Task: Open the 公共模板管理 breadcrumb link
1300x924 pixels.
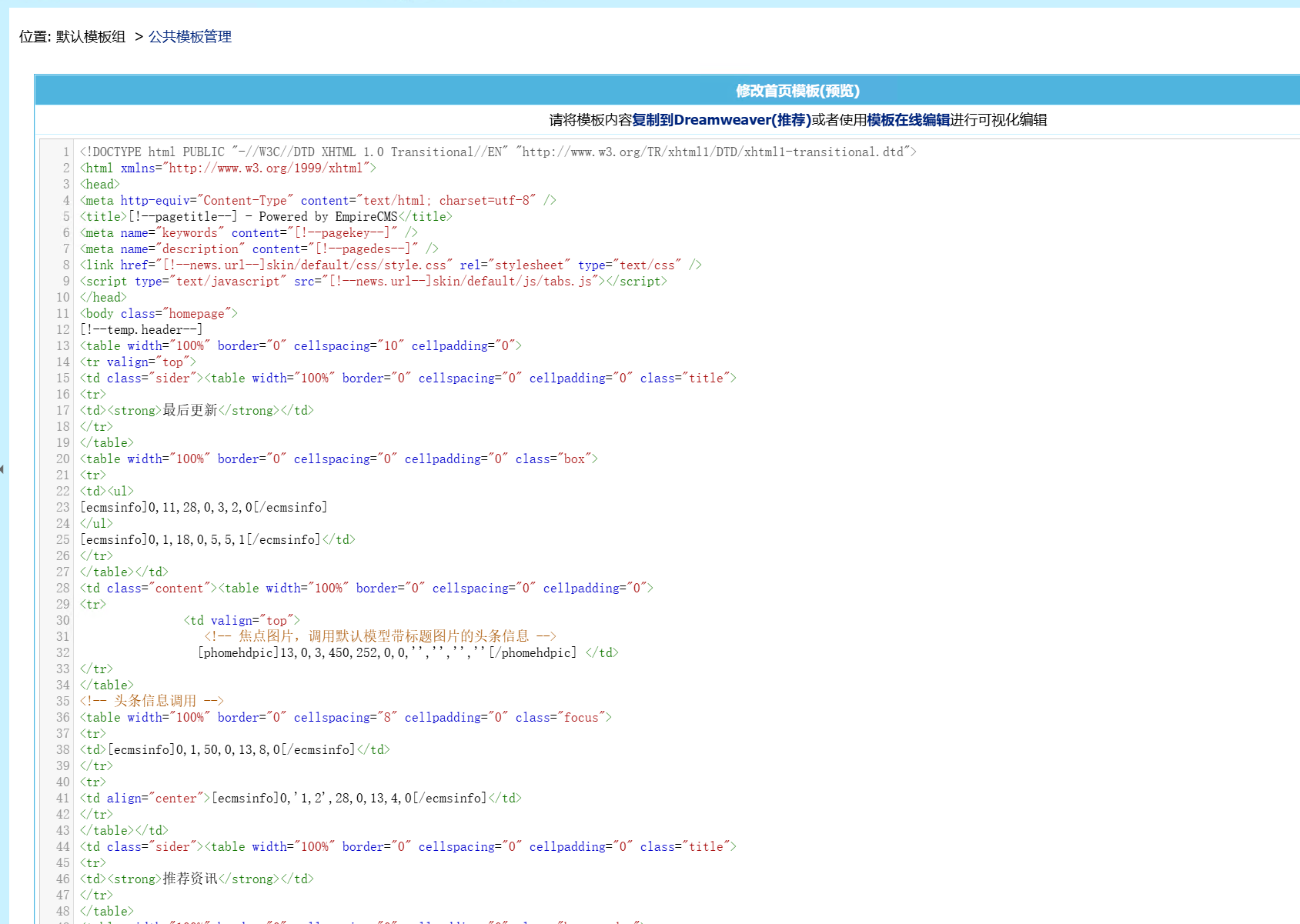Action: (189, 37)
